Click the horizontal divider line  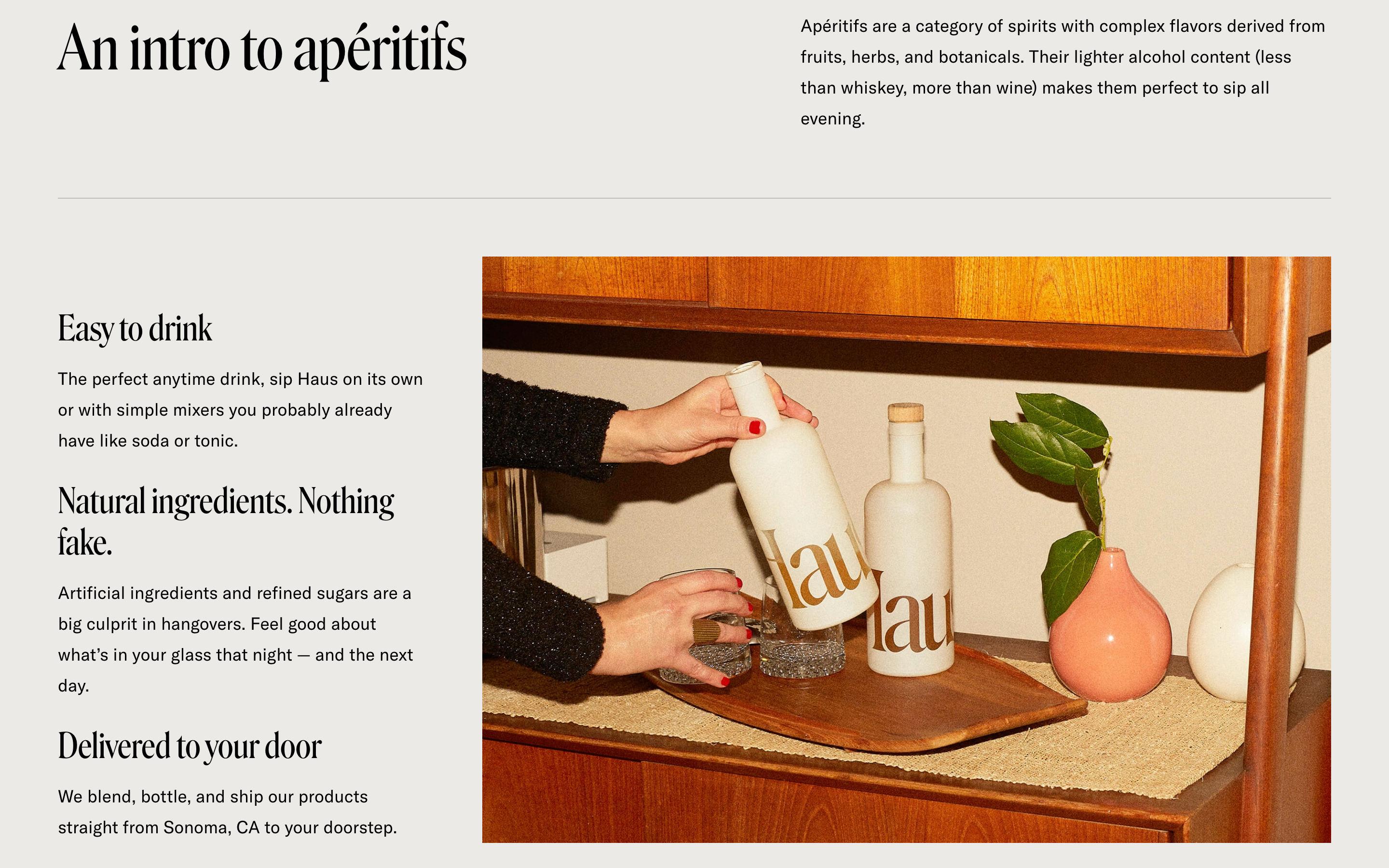point(694,198)
